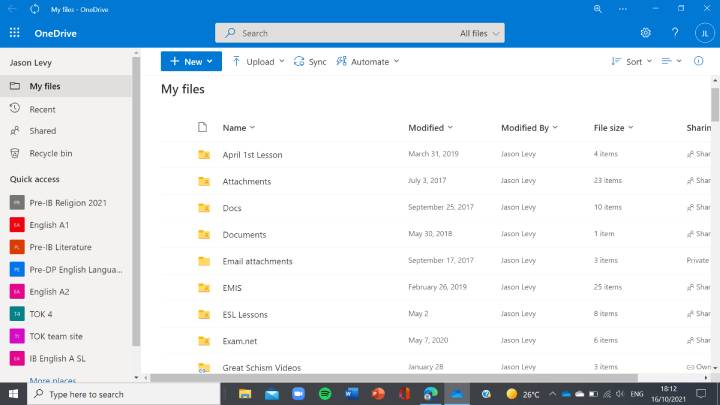Open Zoom from the taskbar

click(298, 394)
